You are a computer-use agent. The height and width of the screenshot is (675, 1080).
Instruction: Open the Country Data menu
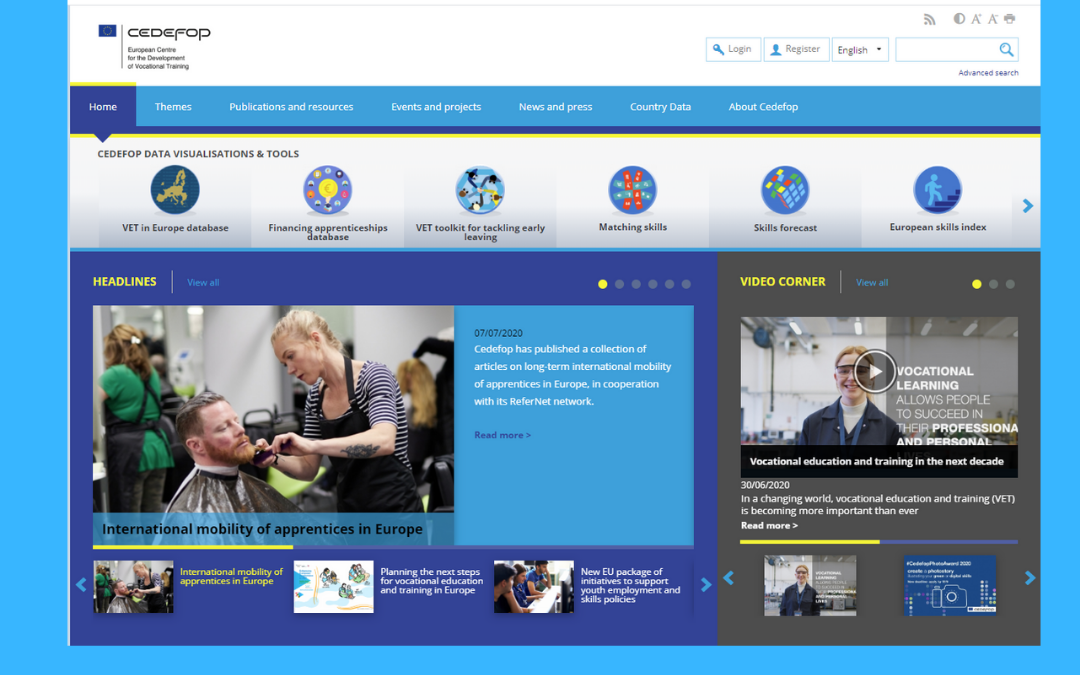click(660, 107)
